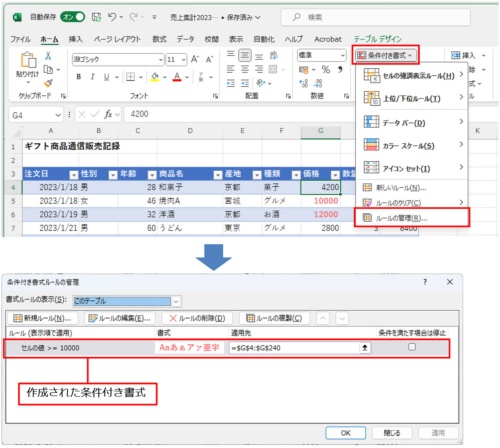500x448 pixels.
Task: Redo the last action
Action: (134, 17)
